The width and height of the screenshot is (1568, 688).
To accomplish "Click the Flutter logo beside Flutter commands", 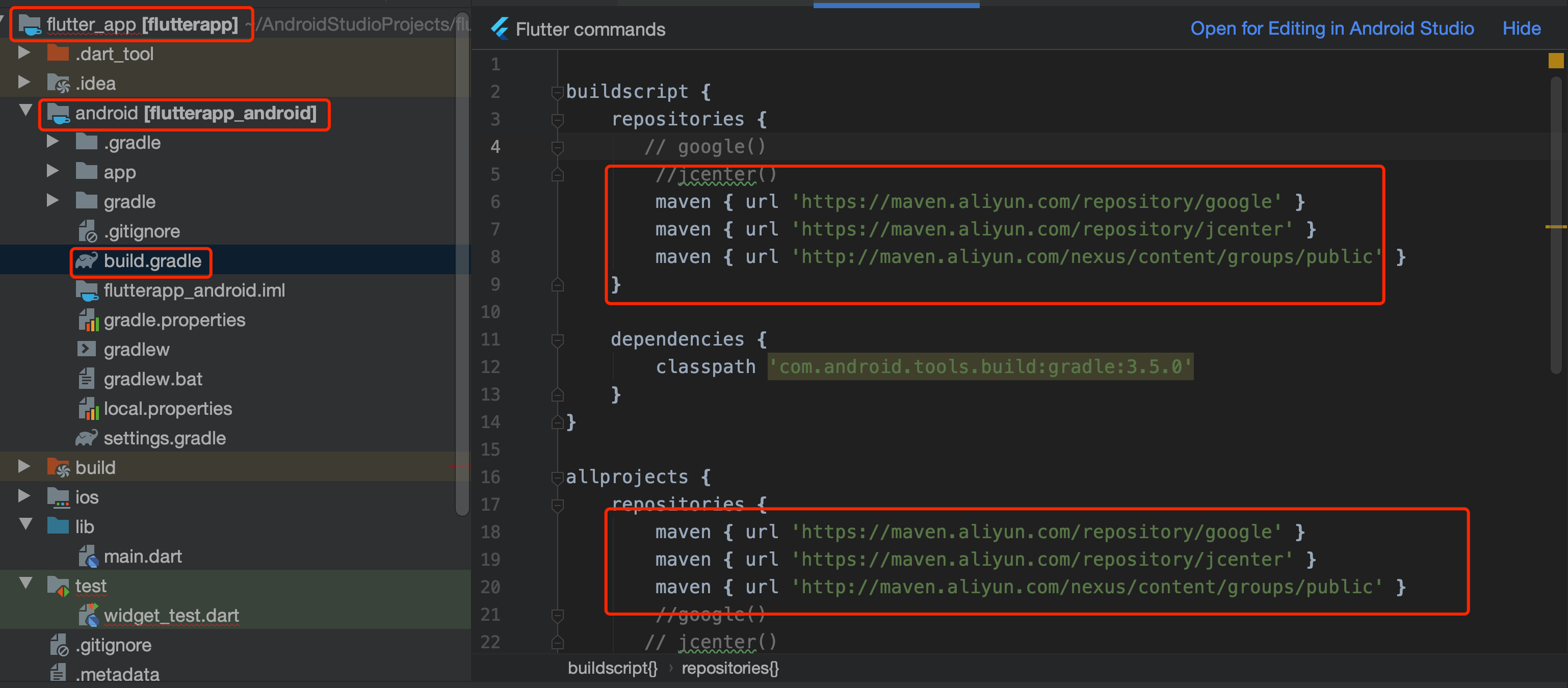I will [x=500, y=29].
